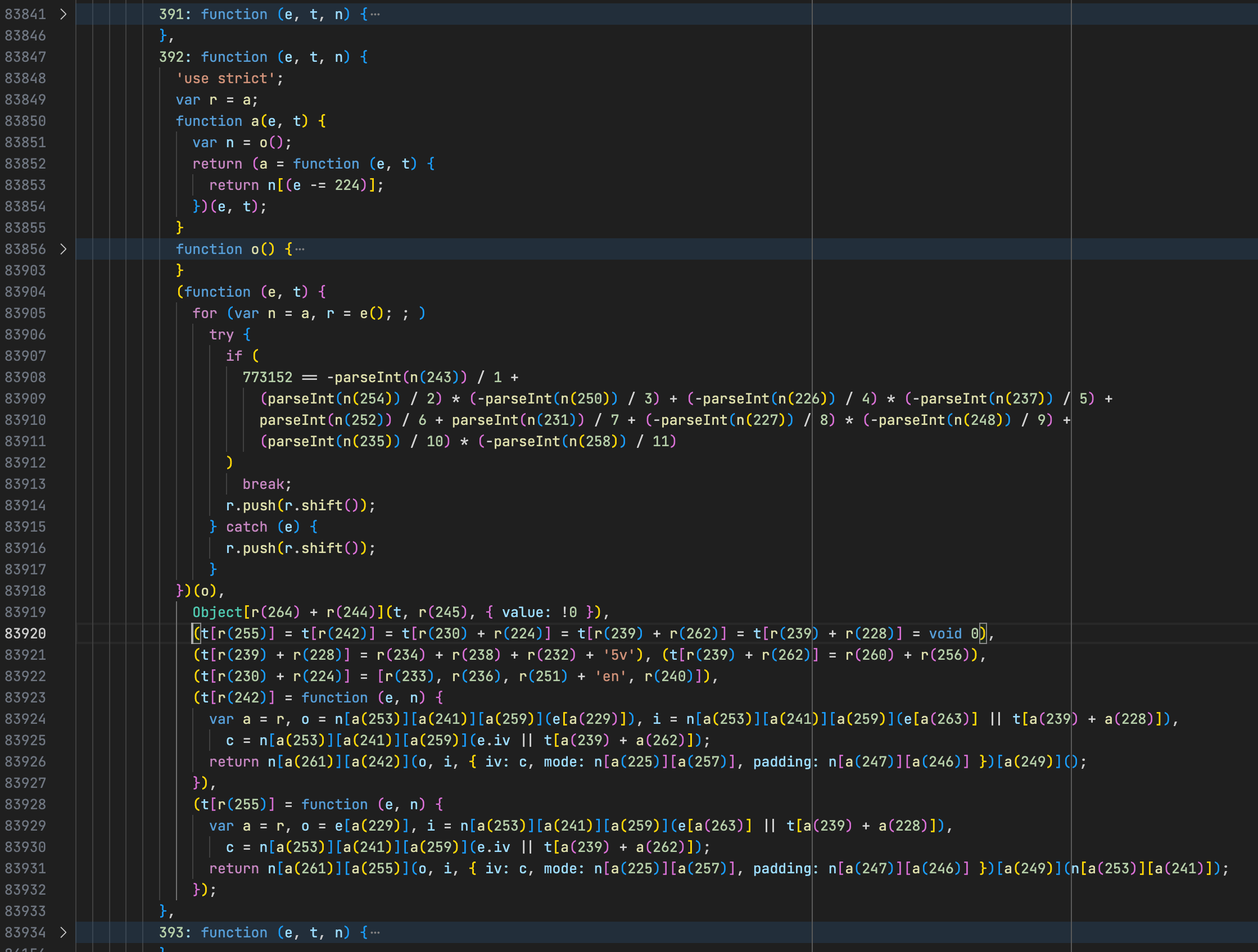Click line number 83920 in the gutter

(25, 633)
